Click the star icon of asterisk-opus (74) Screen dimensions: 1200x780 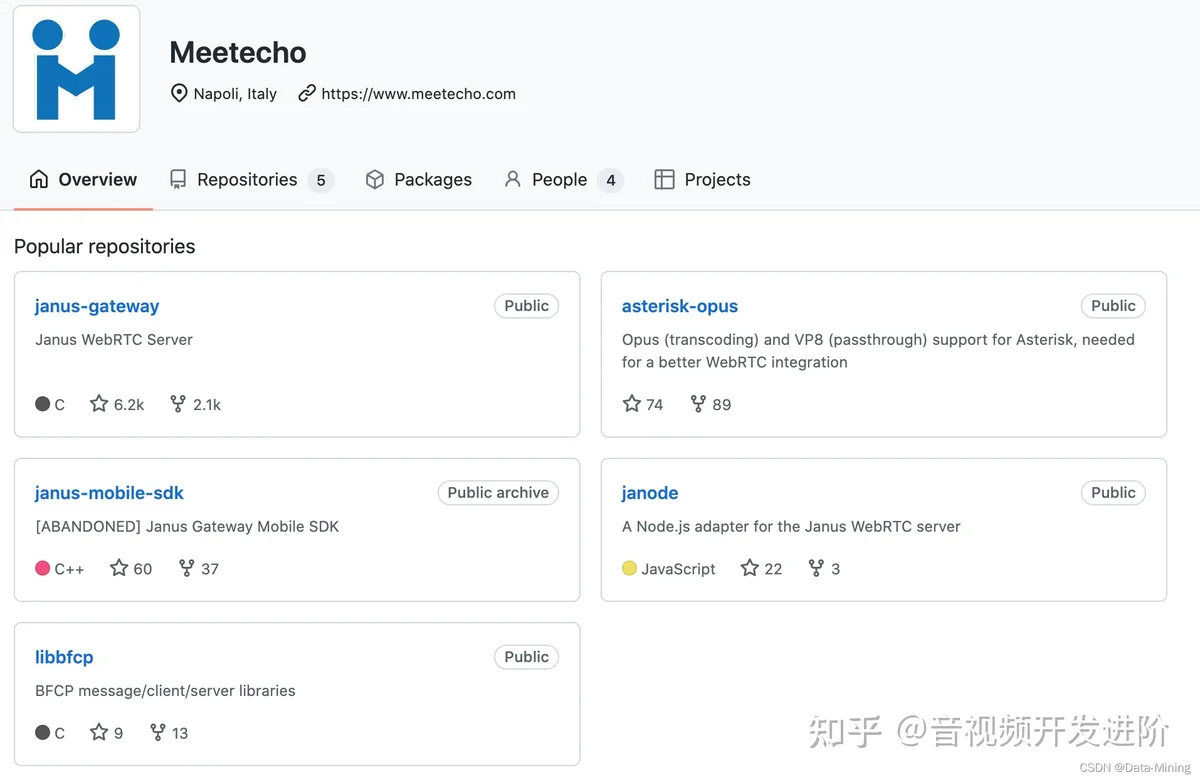point(632,404)
